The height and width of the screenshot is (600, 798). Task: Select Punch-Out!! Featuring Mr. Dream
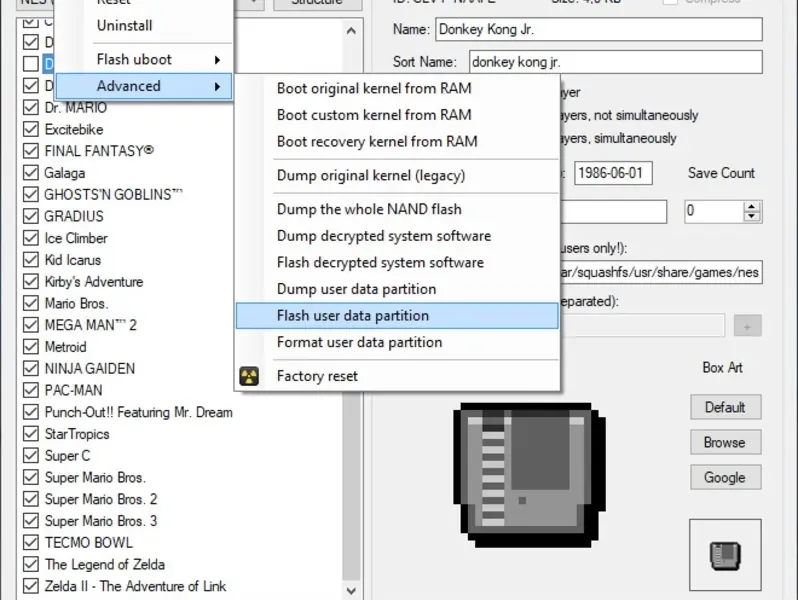click(x=138, y=412)
